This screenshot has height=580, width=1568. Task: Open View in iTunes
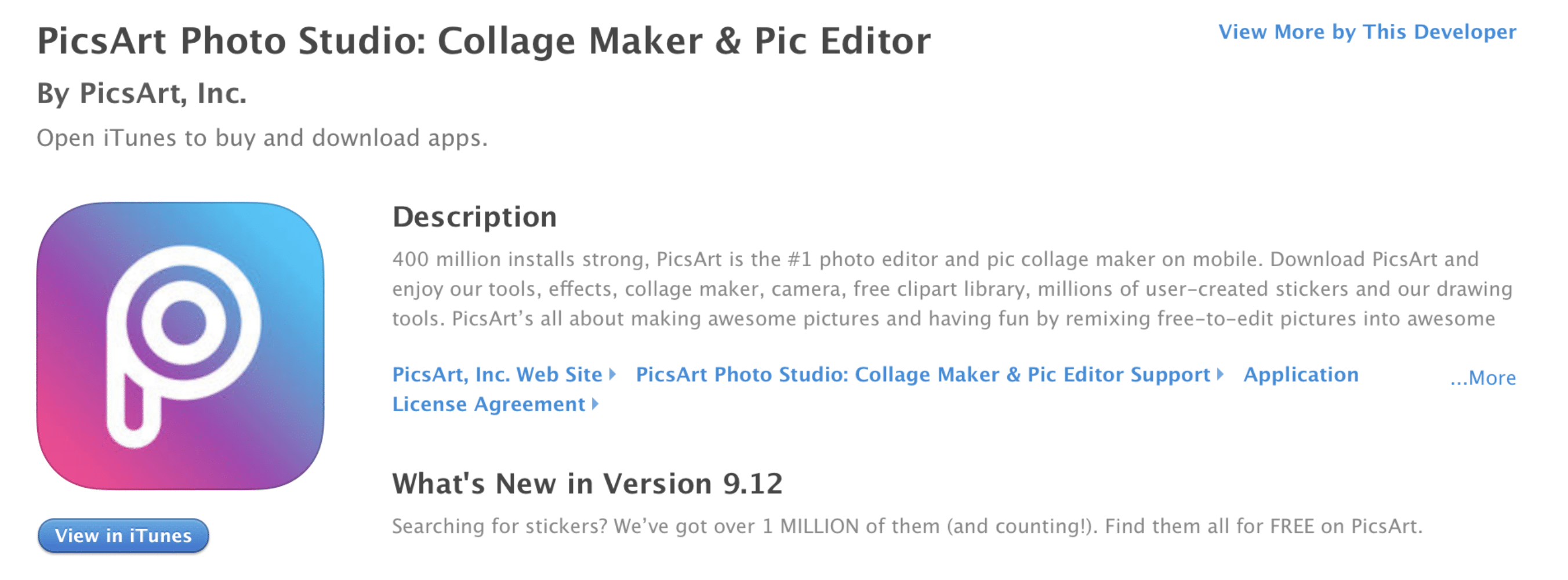(124, 535)
